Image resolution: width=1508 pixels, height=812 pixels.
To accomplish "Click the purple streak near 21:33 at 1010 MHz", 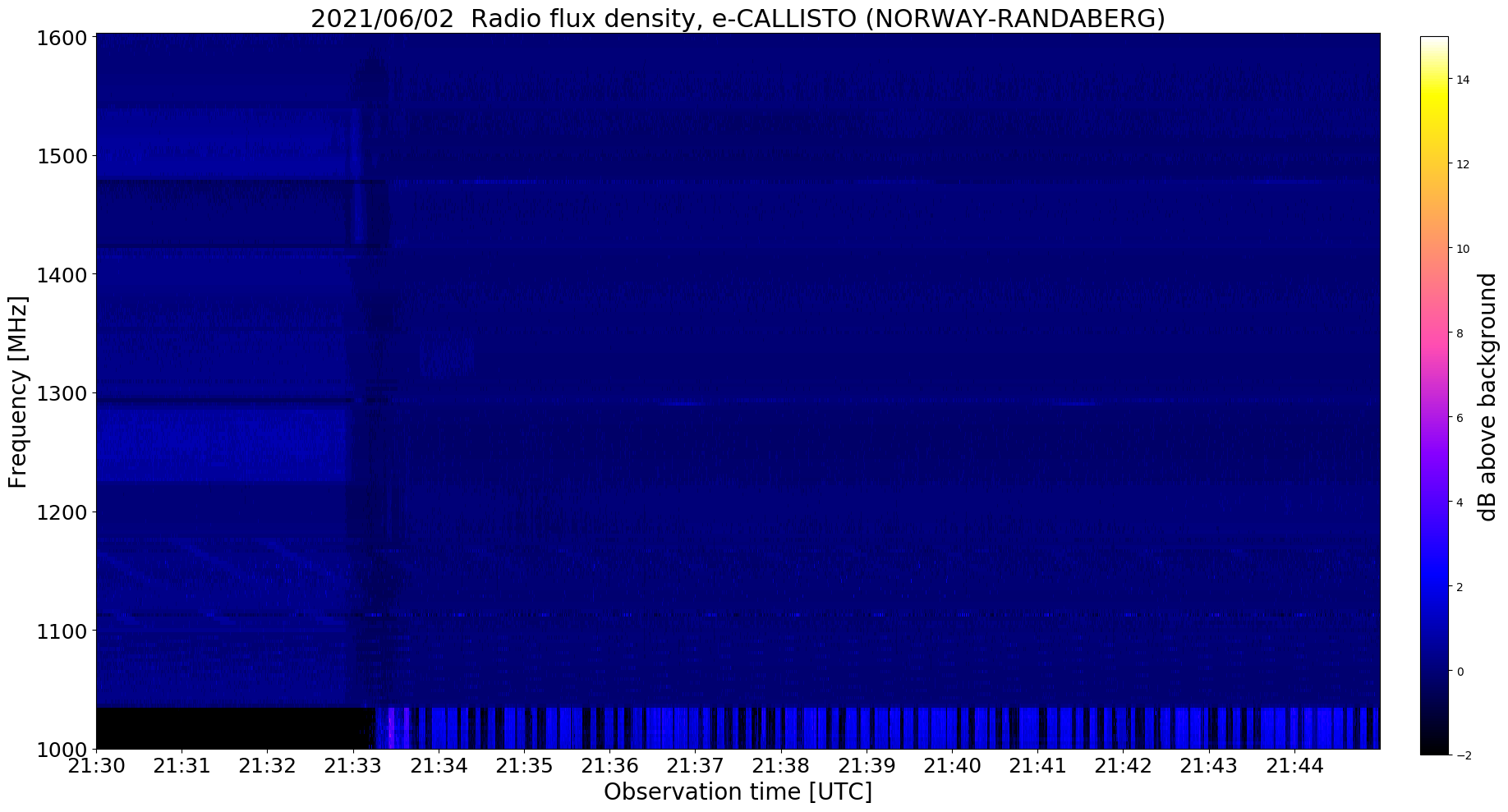I will [x=391, y=727].
